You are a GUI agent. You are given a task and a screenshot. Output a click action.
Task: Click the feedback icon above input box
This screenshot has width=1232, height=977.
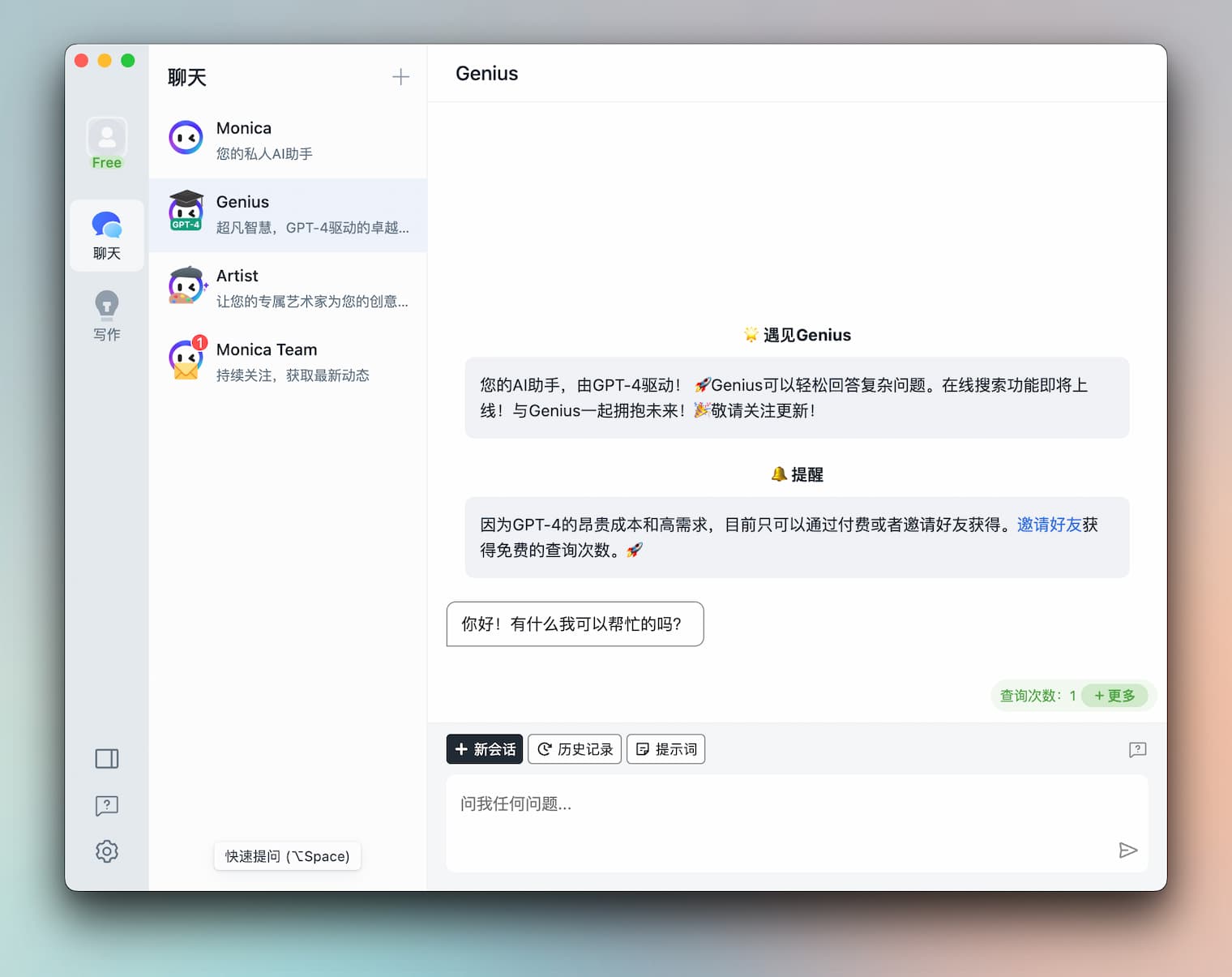click(1137, 749)
